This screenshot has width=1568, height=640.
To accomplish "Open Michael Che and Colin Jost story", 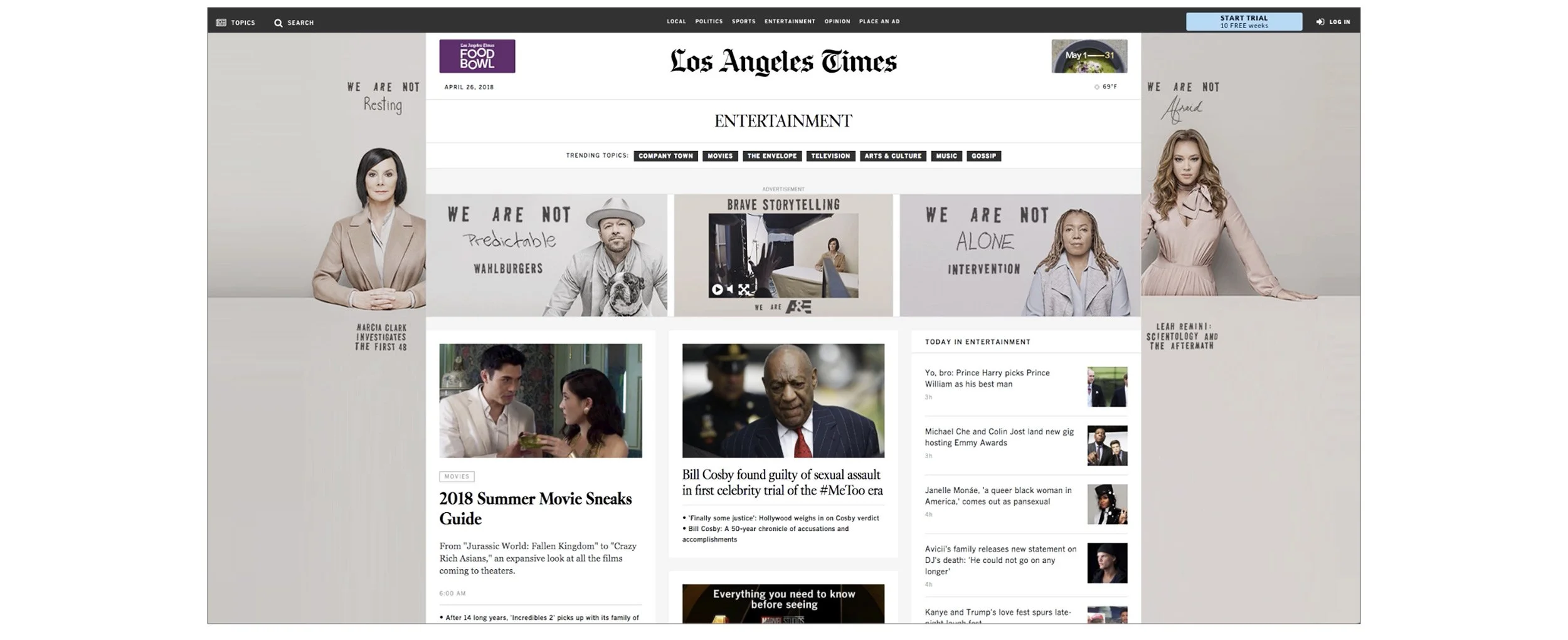I will pyautogui.click(x=999, y=438).
